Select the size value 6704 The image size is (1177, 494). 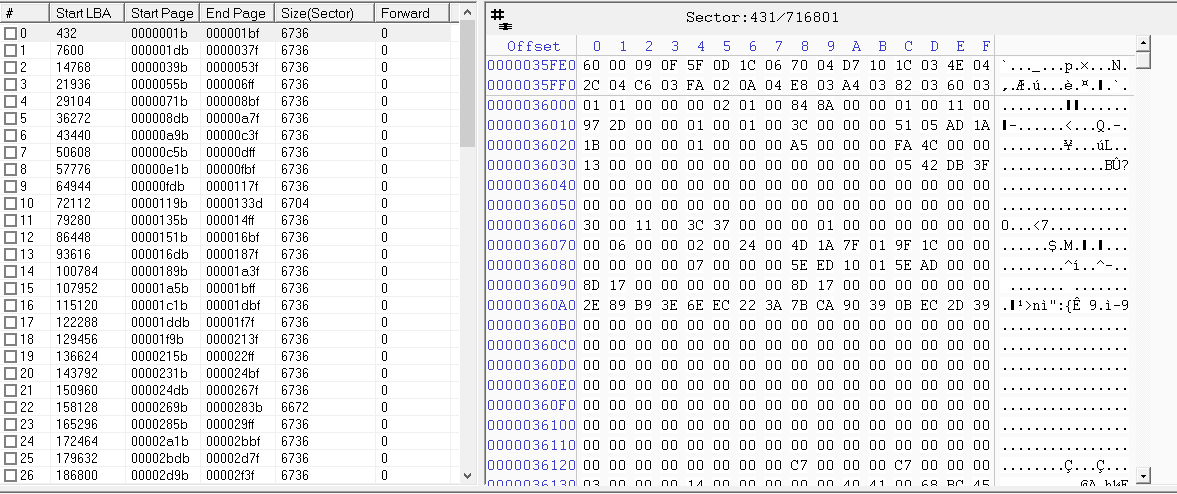point(294,203)
